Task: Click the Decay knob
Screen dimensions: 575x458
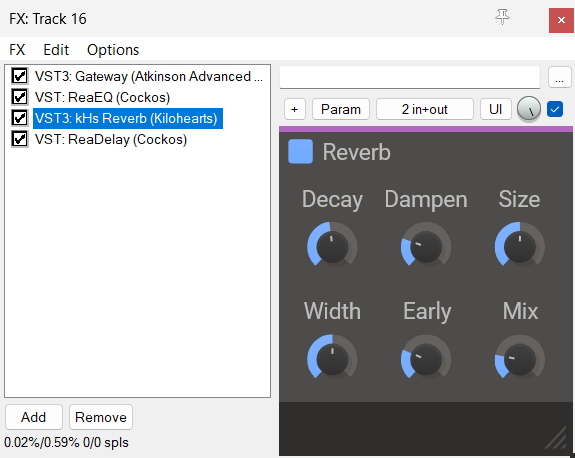Action: (332, 246)
